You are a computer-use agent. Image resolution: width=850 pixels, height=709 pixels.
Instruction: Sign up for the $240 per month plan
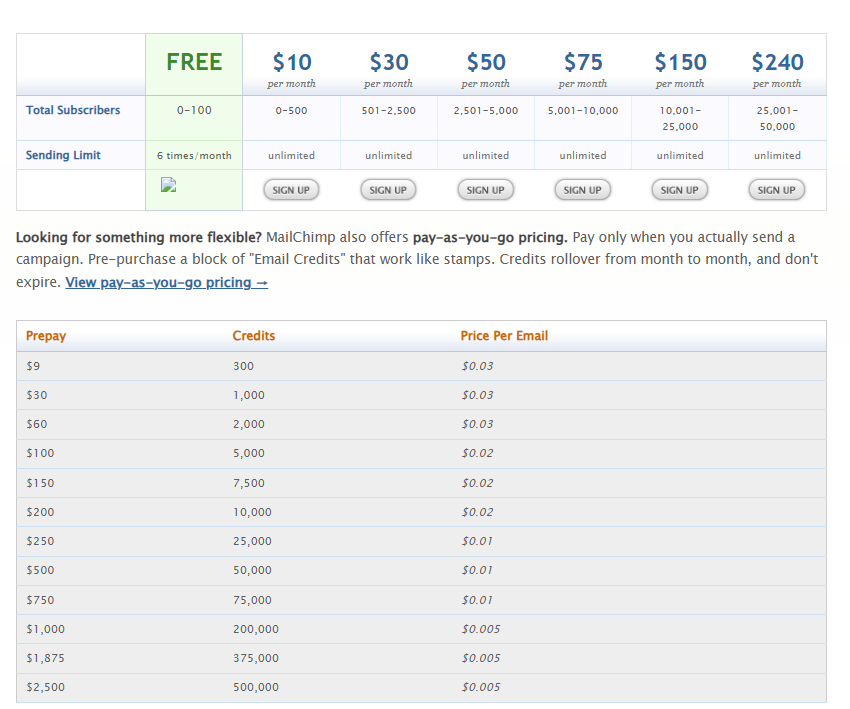pos(776,190)
